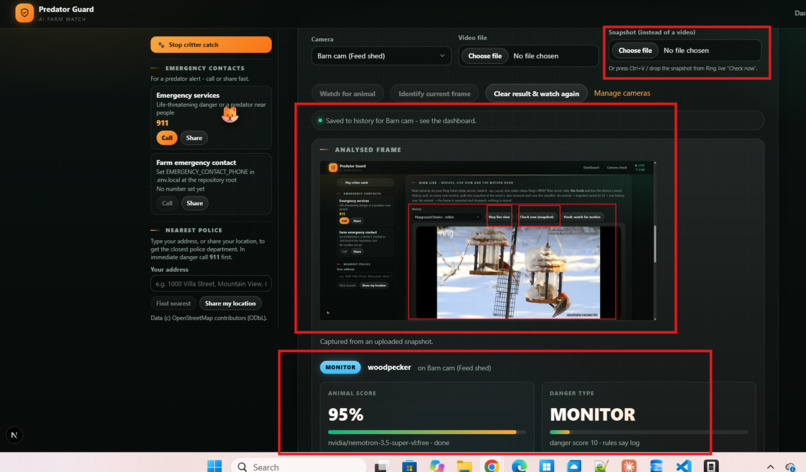
Task: Share the Farm emergency contact
Action: 194,203
